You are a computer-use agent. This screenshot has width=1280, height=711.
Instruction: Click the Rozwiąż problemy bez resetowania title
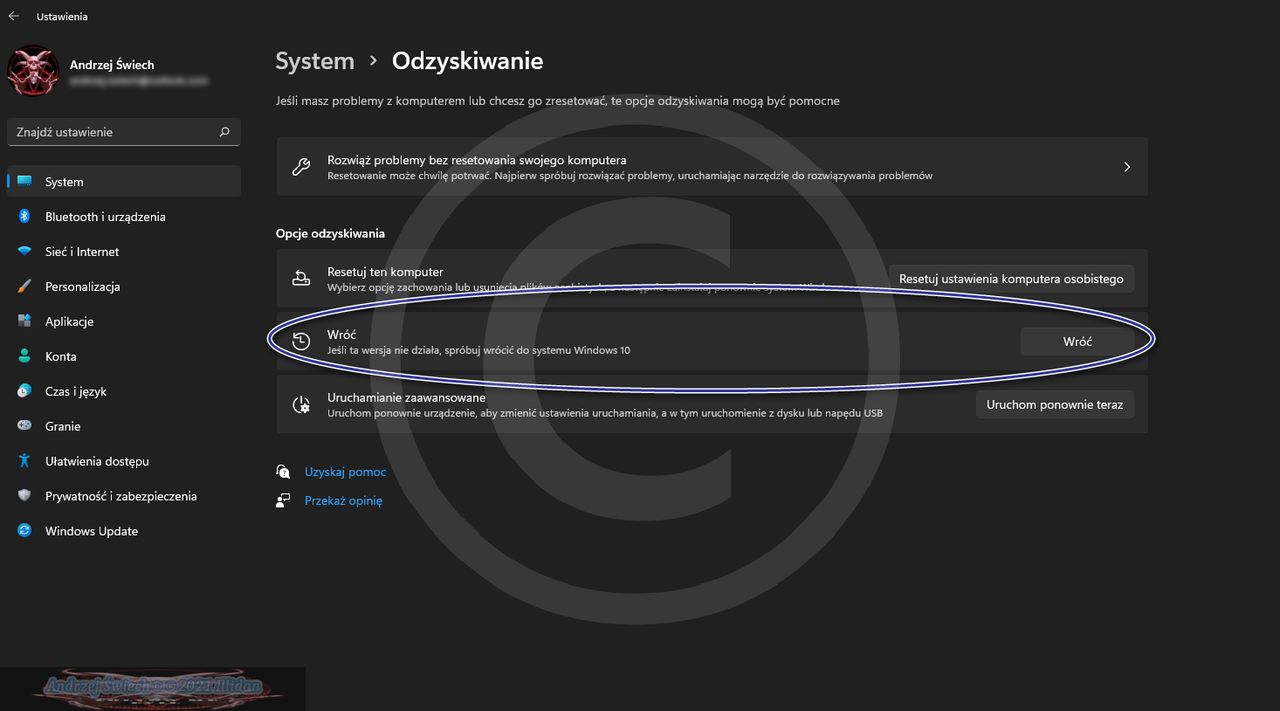pyautogui.click(x=477, y=160)
